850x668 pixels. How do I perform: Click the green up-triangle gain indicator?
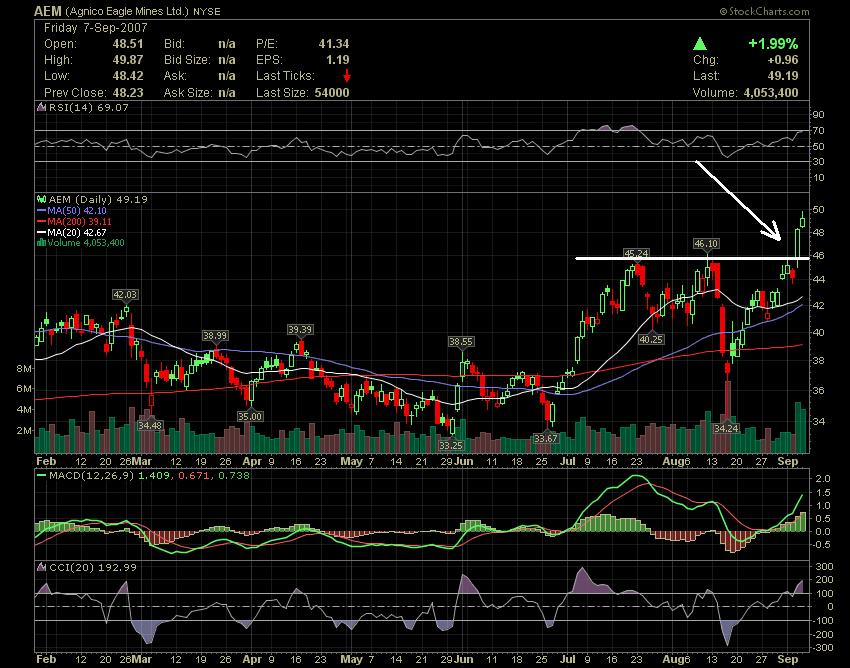700,44
